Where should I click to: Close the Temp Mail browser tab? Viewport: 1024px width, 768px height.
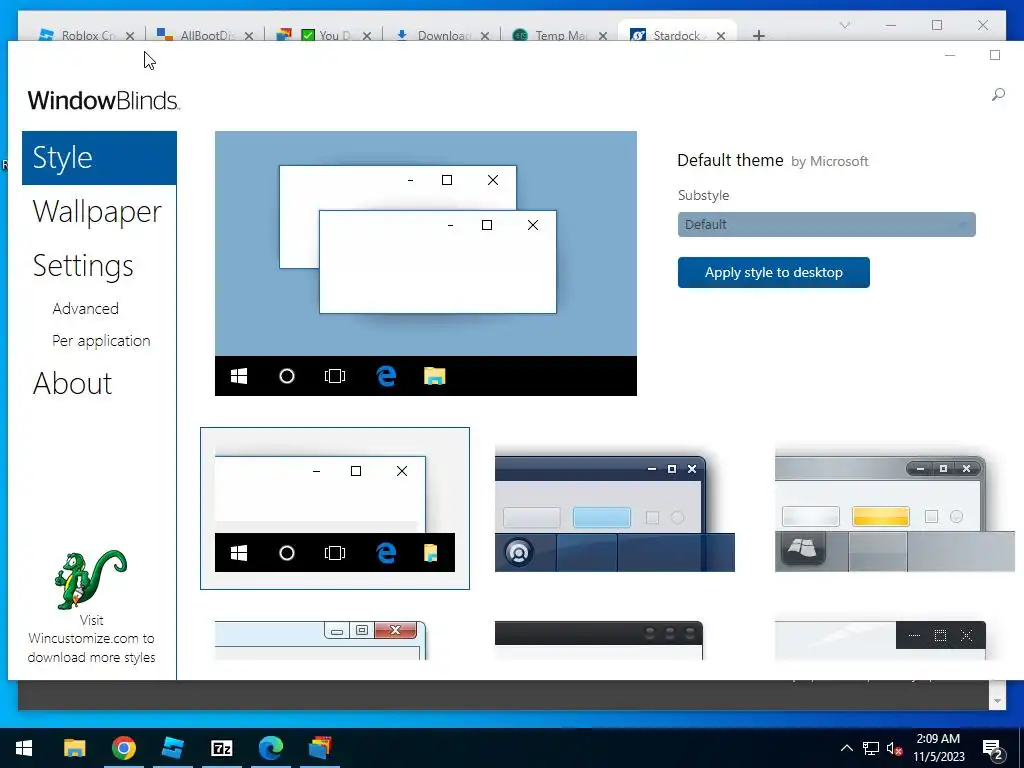coord(603,36)
